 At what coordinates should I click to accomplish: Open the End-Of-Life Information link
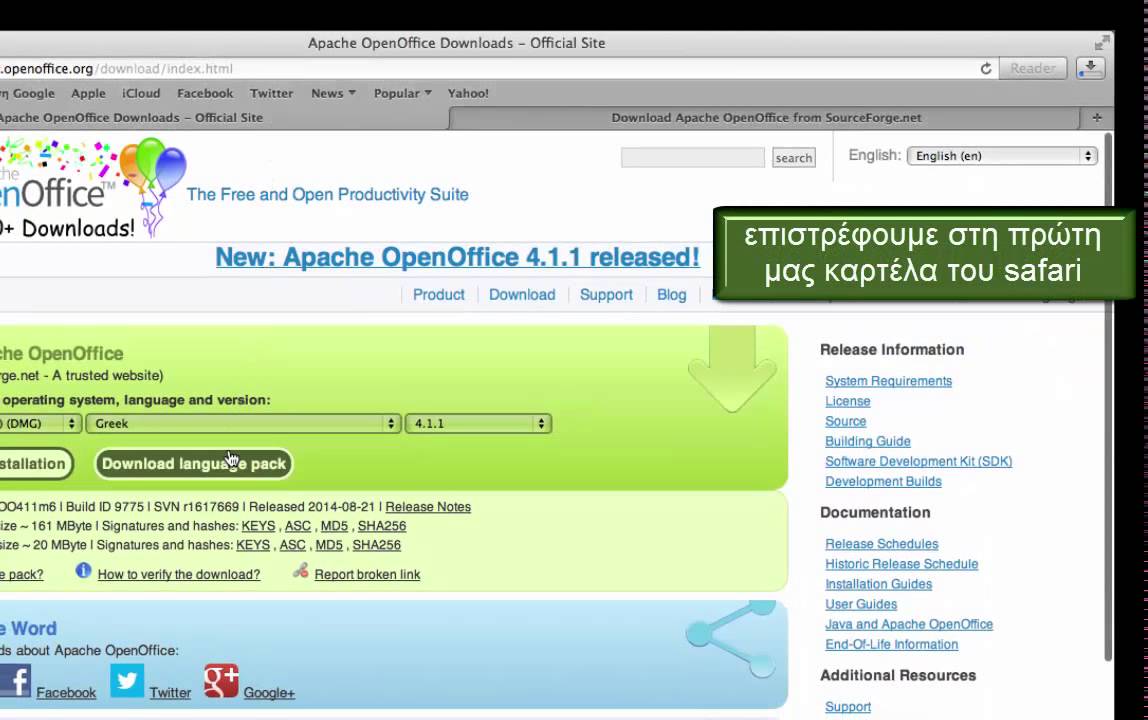pos(891,645)
